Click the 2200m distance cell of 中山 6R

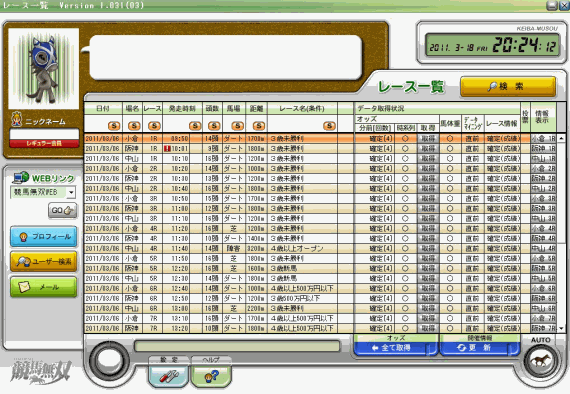pyautogui.click(x=256, y=308)
